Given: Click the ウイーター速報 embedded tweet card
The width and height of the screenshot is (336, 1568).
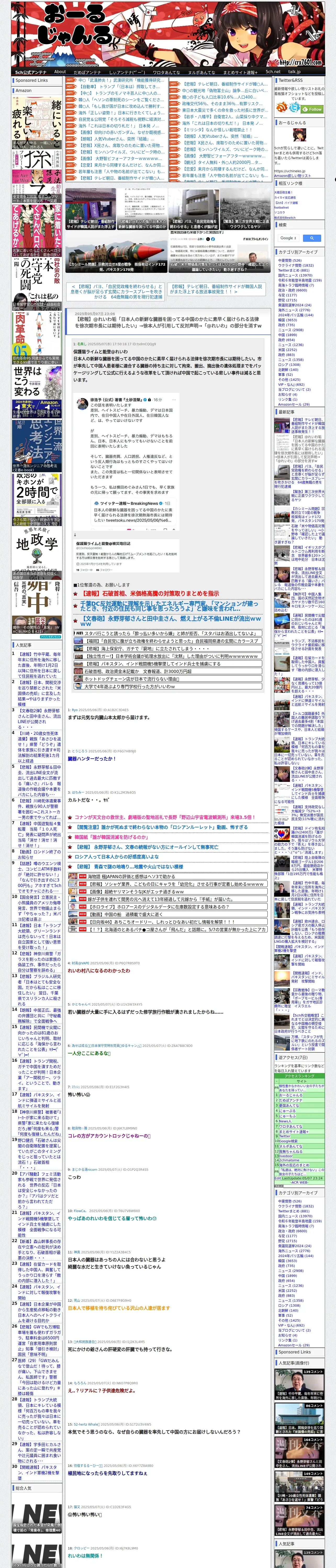Looking at the screenshot, I should click(x=133, y=511).
